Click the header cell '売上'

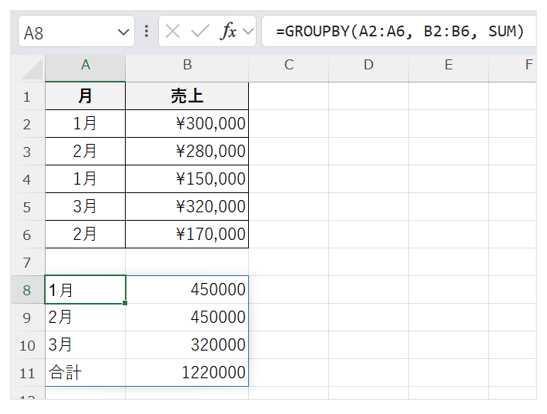187,96
